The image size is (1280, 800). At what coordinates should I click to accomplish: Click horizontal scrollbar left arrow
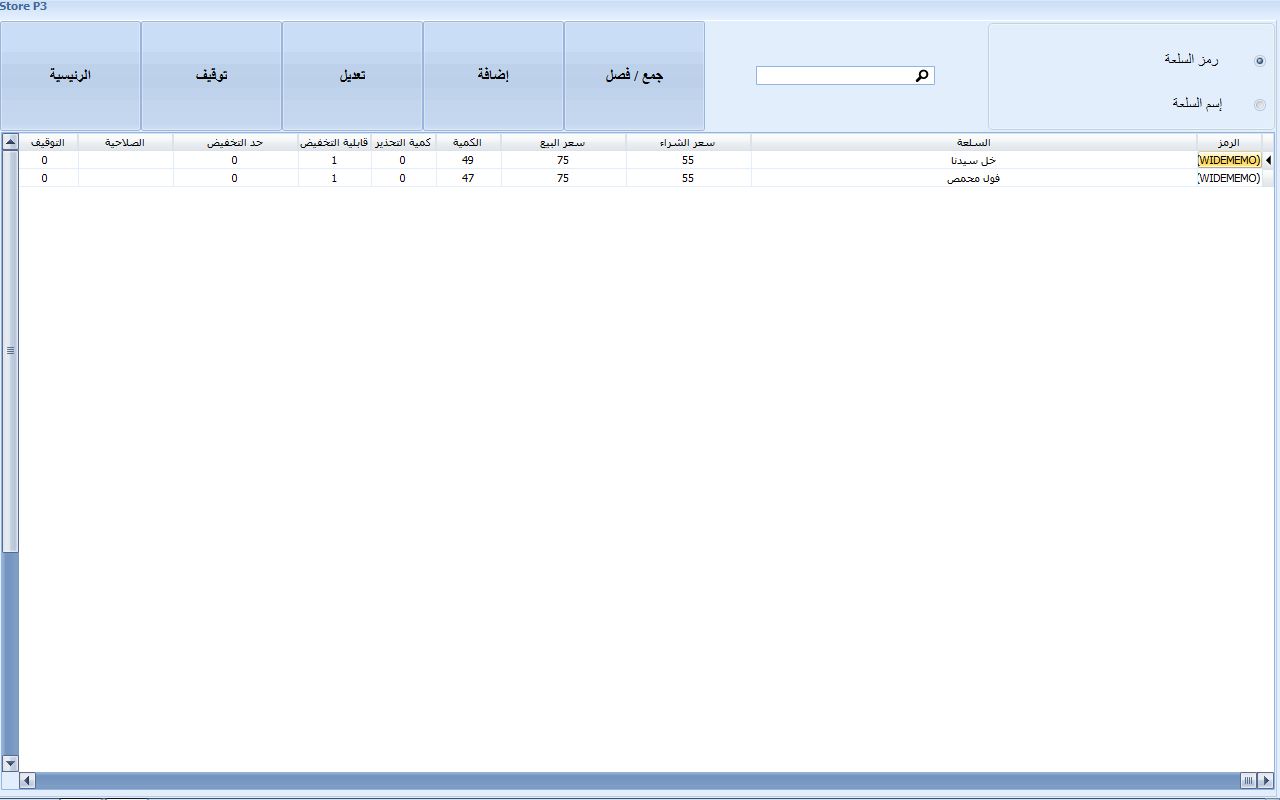27,780
